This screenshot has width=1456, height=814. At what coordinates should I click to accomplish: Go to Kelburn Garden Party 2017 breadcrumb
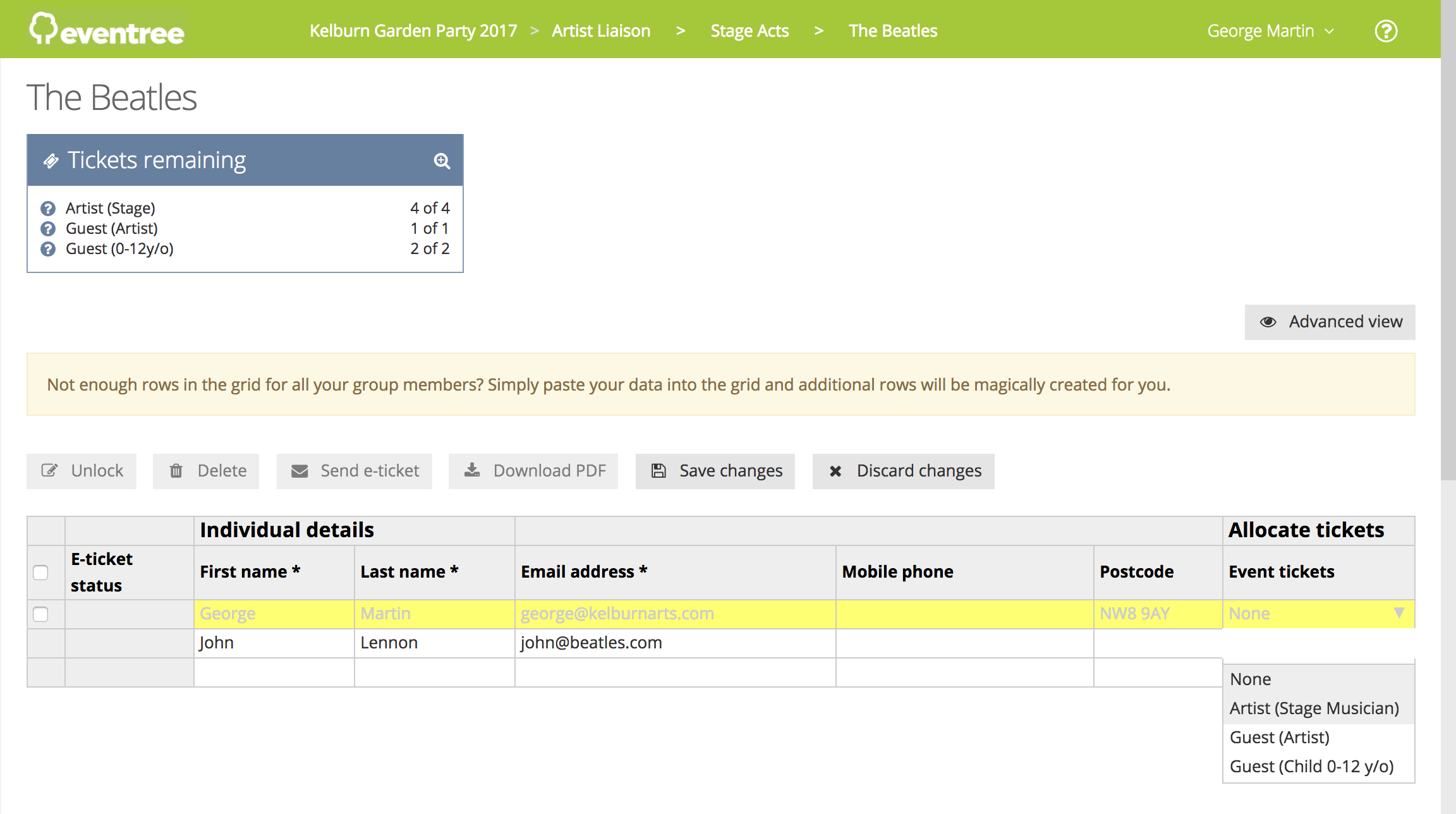coord(413,31)
